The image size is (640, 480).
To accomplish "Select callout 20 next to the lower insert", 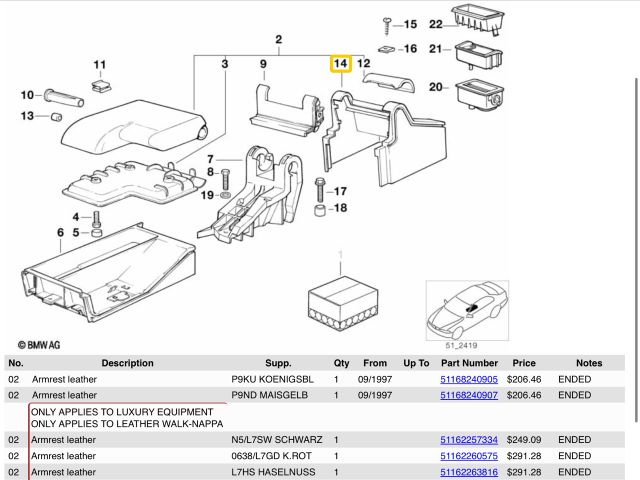I will pyautogui.click(x=435, y=87).
